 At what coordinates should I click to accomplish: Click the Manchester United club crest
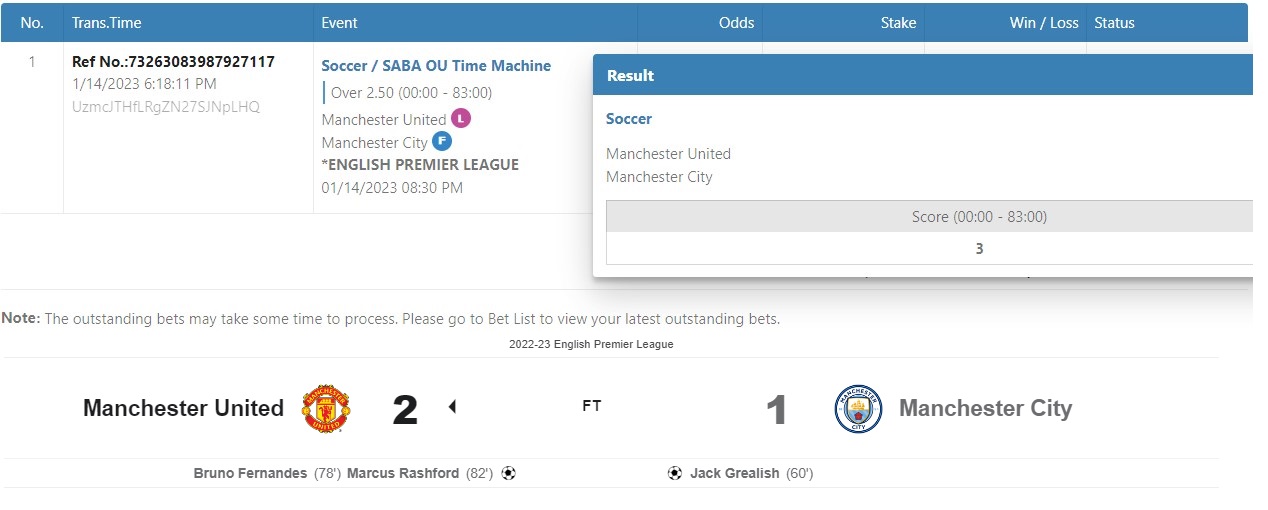pyautogui.click(x=326, y=408)
